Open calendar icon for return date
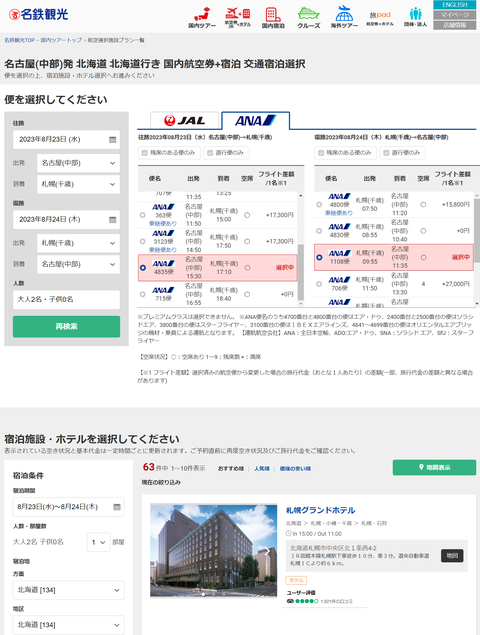The image size is (480, 635). (x=113, y=219)
